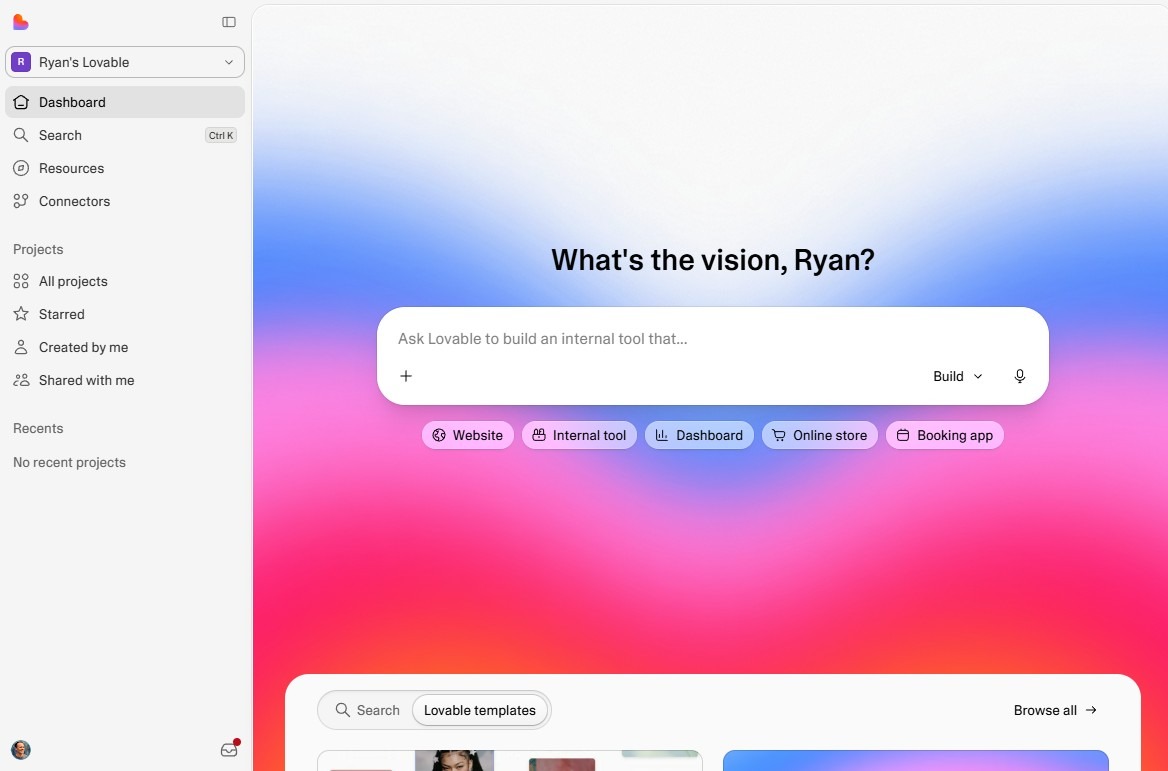Open the Build mode dropdown
Screen dimensions: 1168x771
(958, 376)
